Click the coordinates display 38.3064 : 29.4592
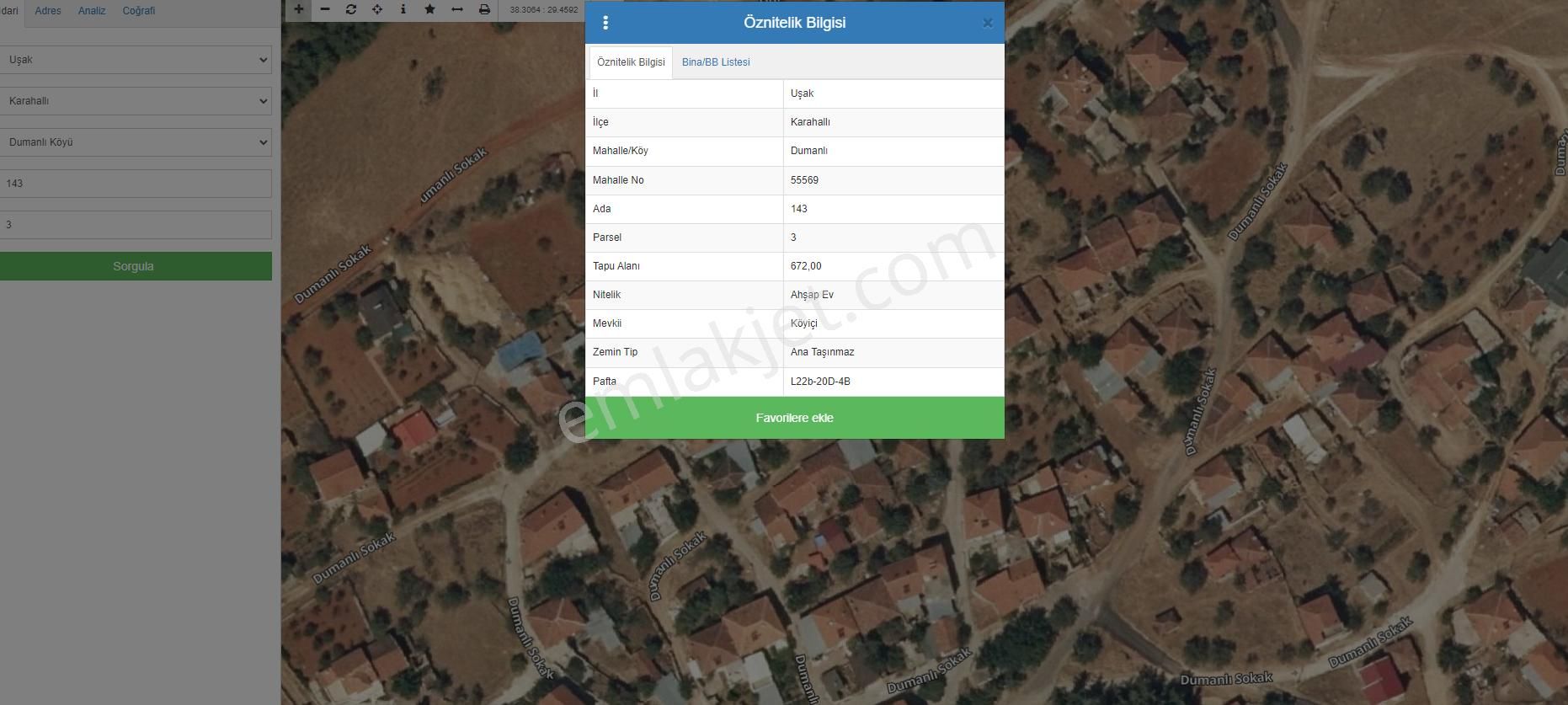The image size is (1568, 705). coord(544,10)
